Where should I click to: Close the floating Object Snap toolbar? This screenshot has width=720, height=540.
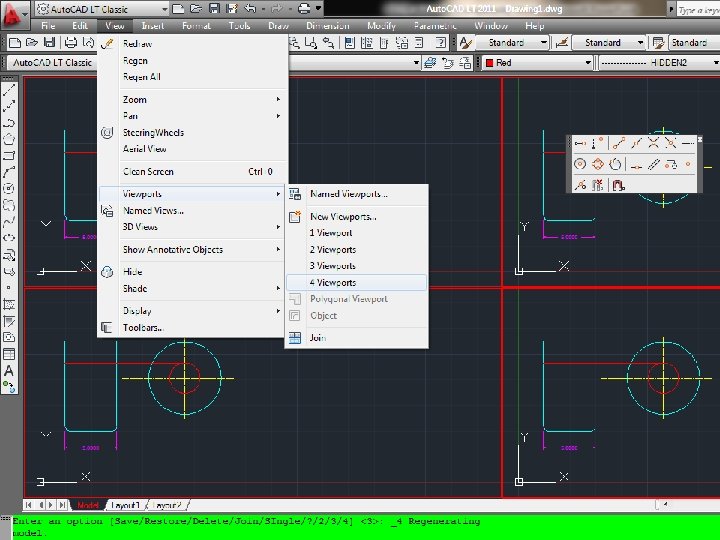(x=699, y=139)
